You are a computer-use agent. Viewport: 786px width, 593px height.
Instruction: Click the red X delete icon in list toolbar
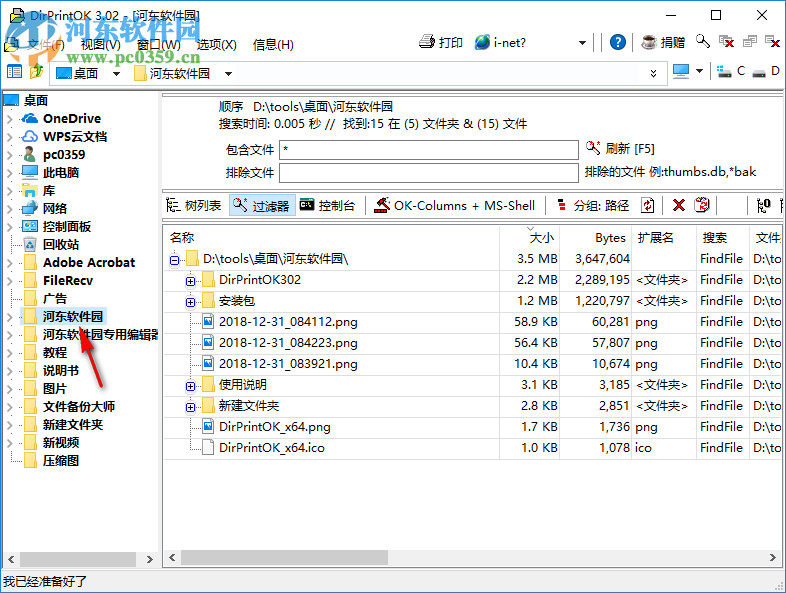click(x=679, y=206)
